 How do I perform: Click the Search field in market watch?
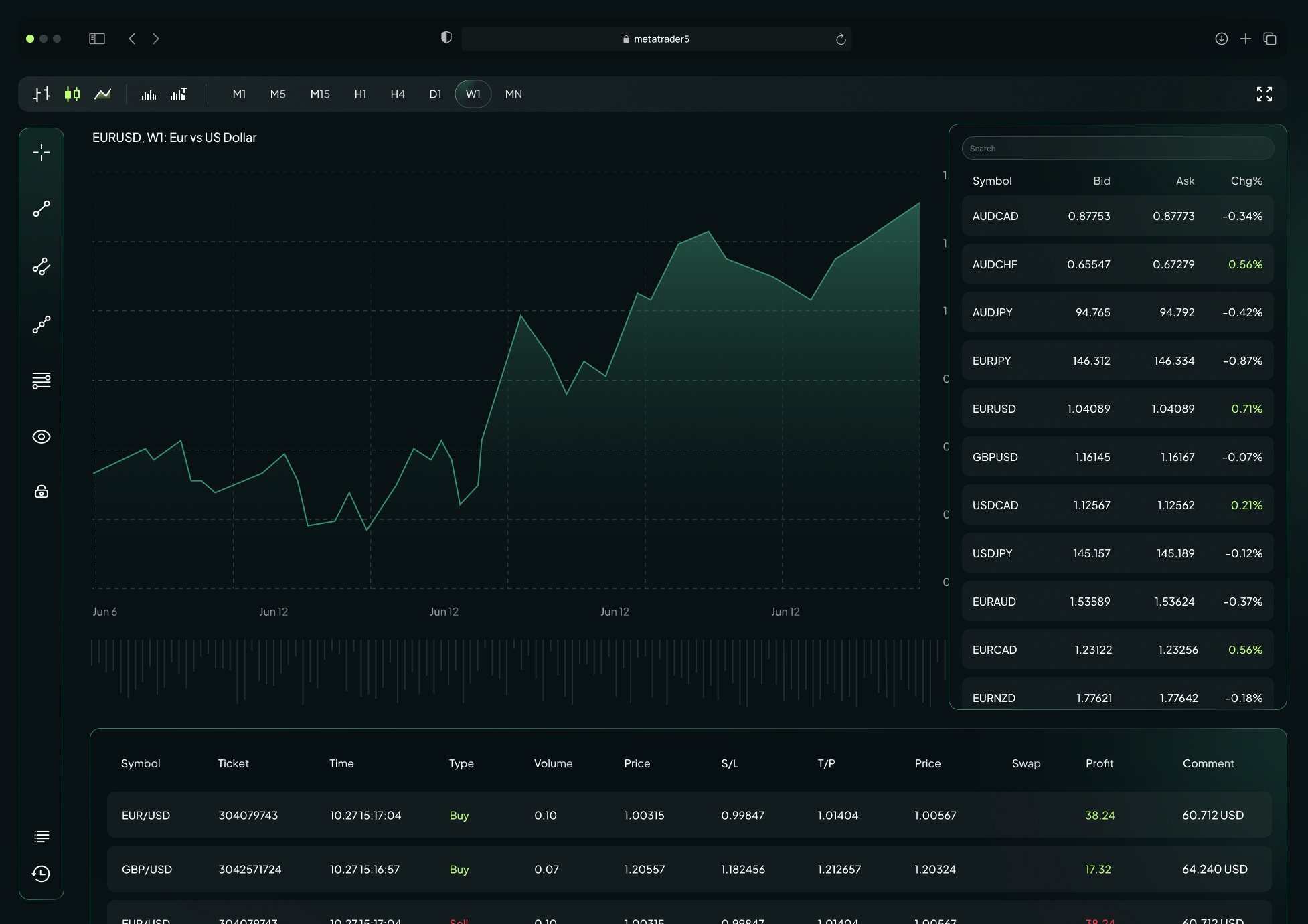(x=1117, y=148)
